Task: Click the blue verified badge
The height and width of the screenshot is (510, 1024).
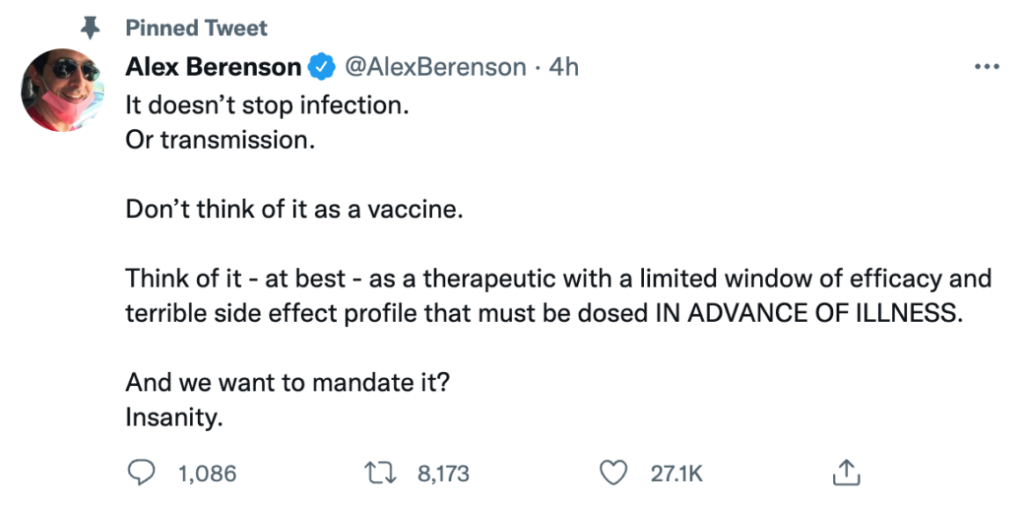Action: coord(321,67)
